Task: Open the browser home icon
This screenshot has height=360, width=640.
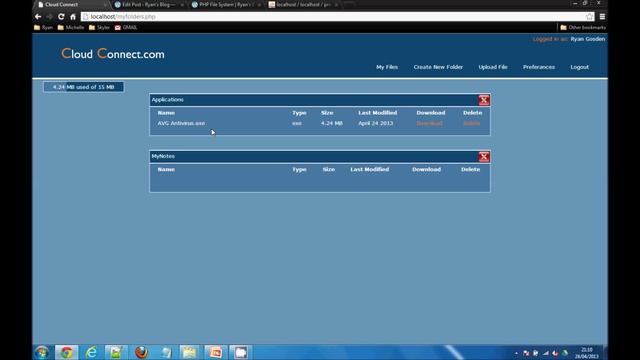Action: (73, 17)
